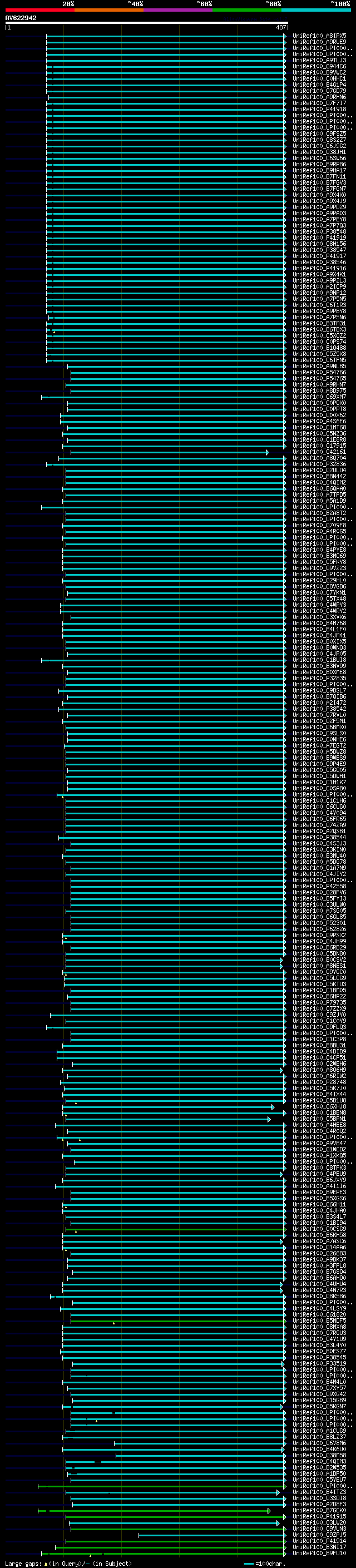The height and width of the screenshot is (1568, 356).
Task: Open hit UniRef100_A8IRX5
Action: [319, 36]
